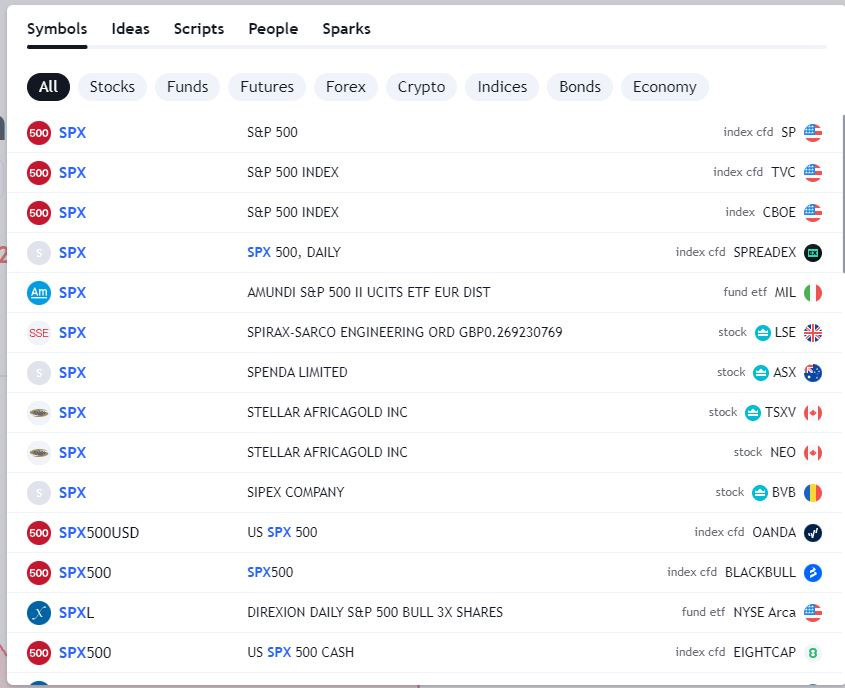845x688 pixels.
Task: Filter results by Stocks
Action: tap(112, 87)
